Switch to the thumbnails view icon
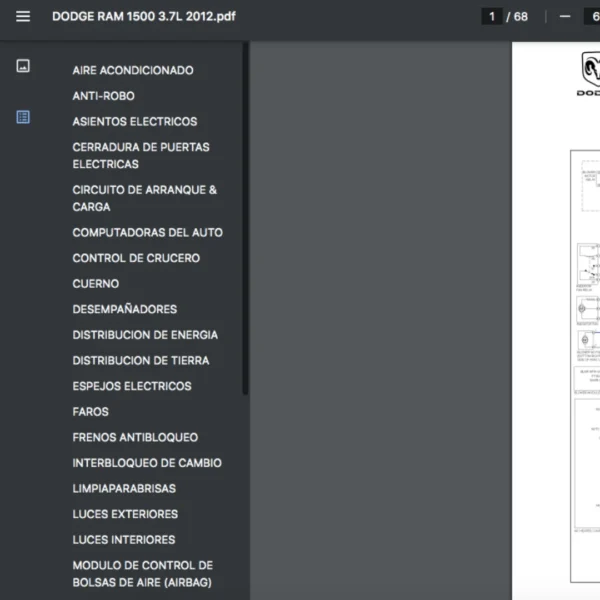The height and width of the screenshot is (600, 600). point(23,66)
